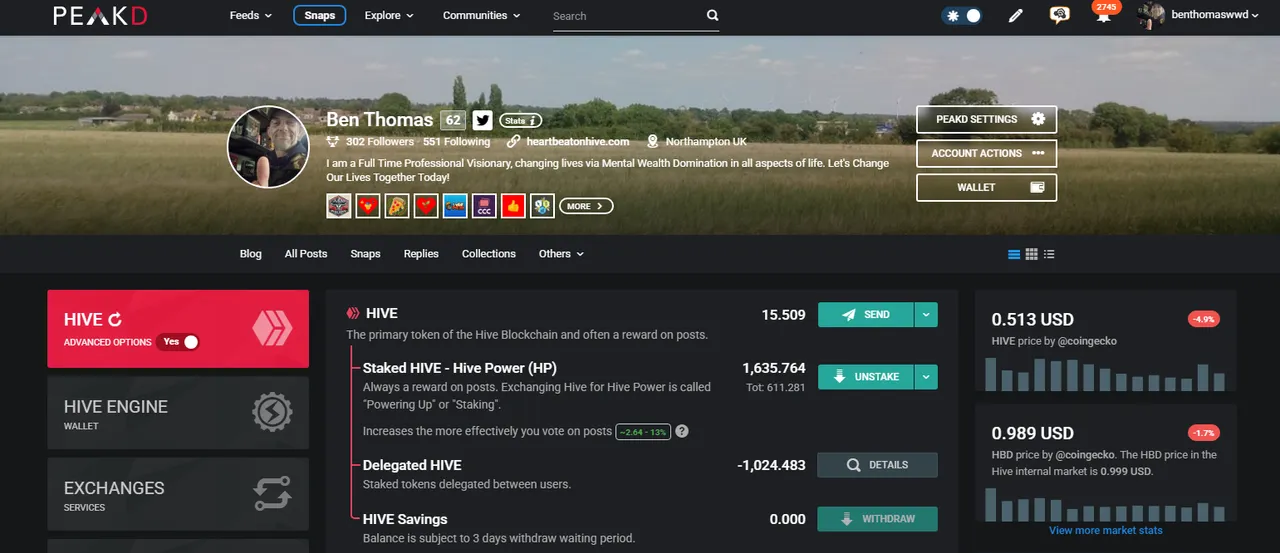
Task: Click the 0.513 USD HIVE price
Action: pyautogui.click(x=1033, y=320)
